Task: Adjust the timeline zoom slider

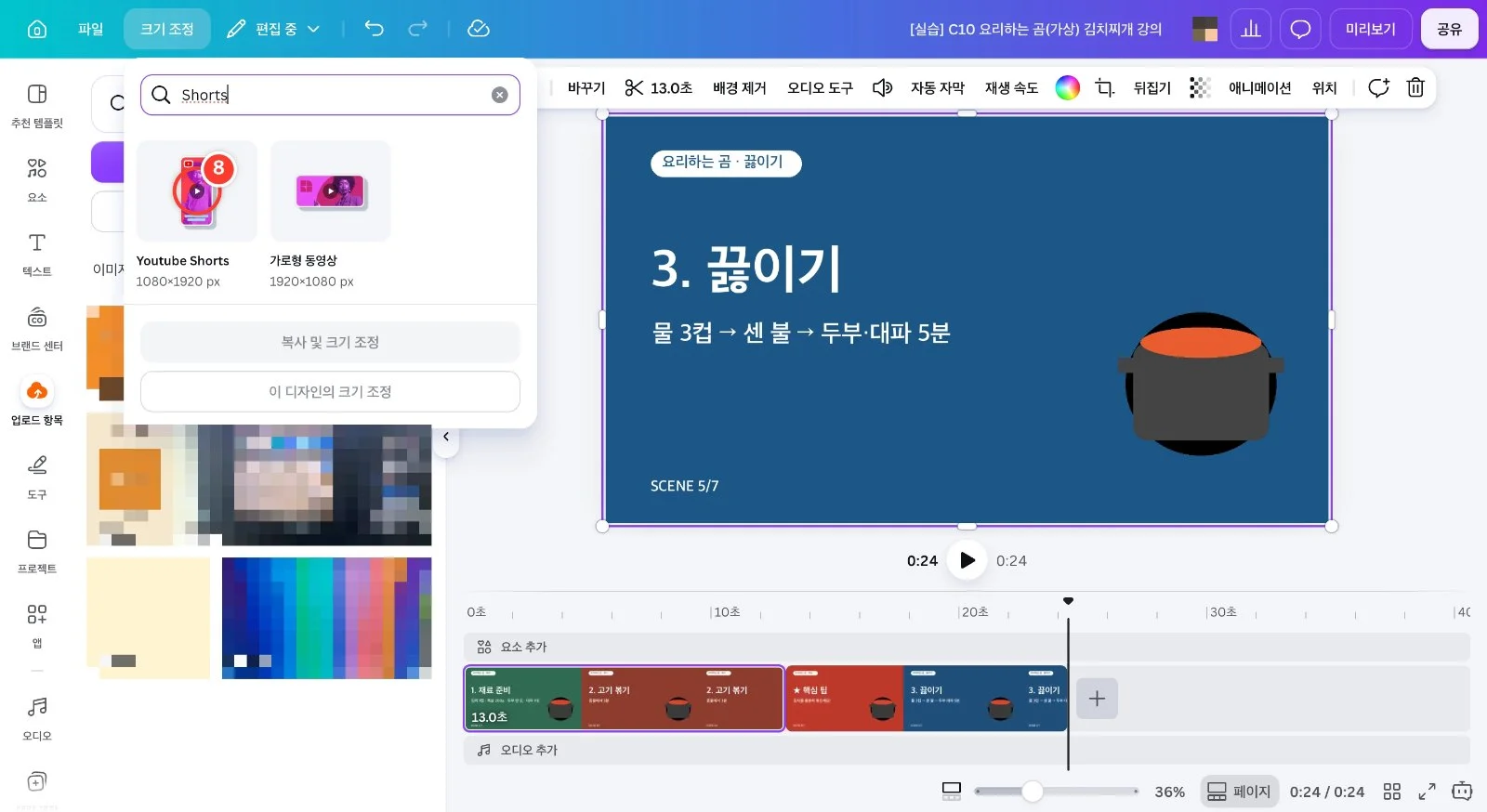Action: pyautogui.click(x=1033, y=792)
